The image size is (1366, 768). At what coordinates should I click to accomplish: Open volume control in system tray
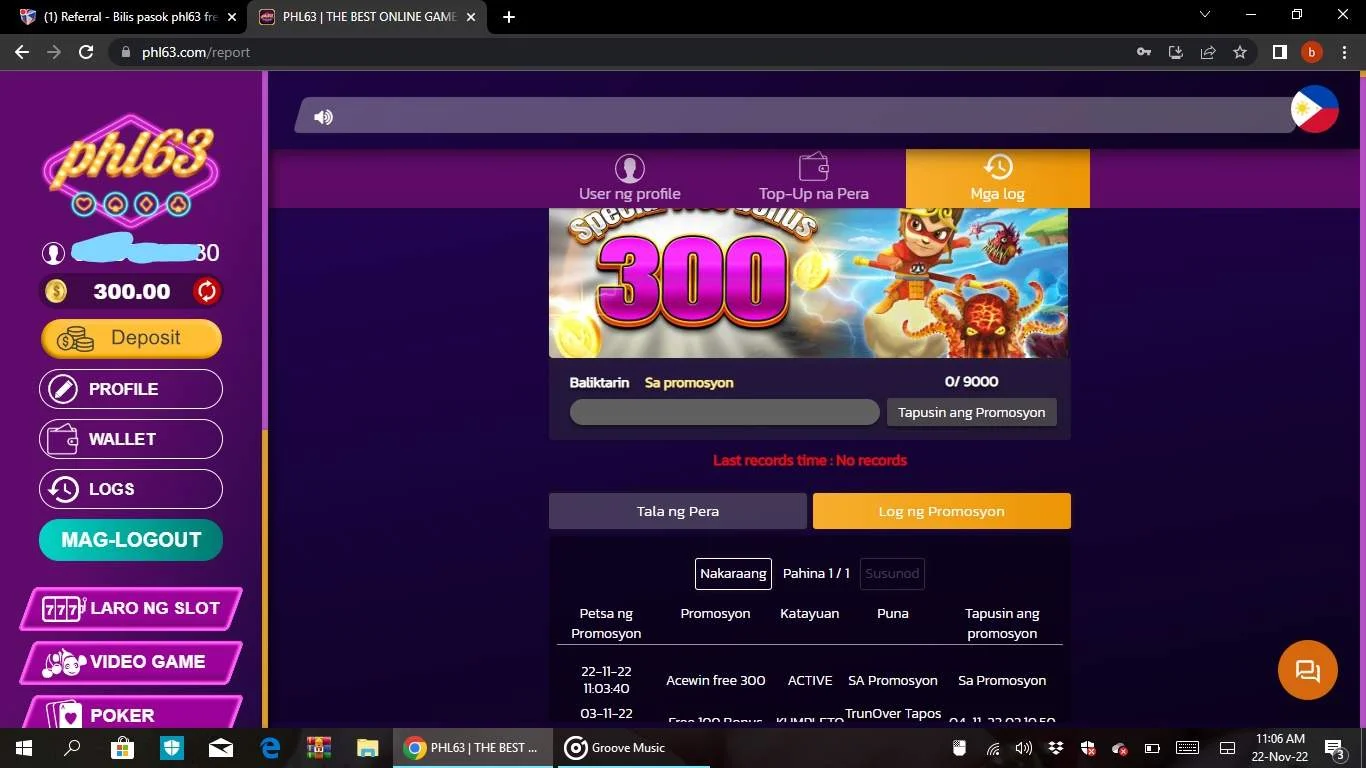click(1023, 748)
